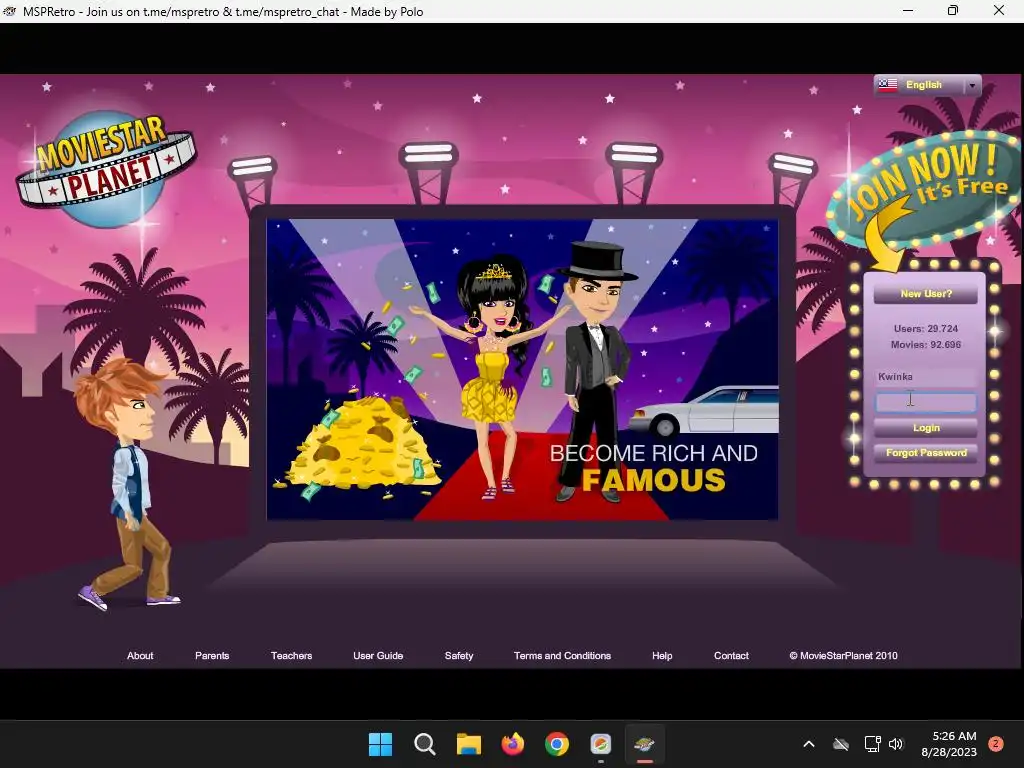Click the MSPRetro title bar app icon
The height and width of the screenshot is (768, 1024).
[x=10, y=11]
